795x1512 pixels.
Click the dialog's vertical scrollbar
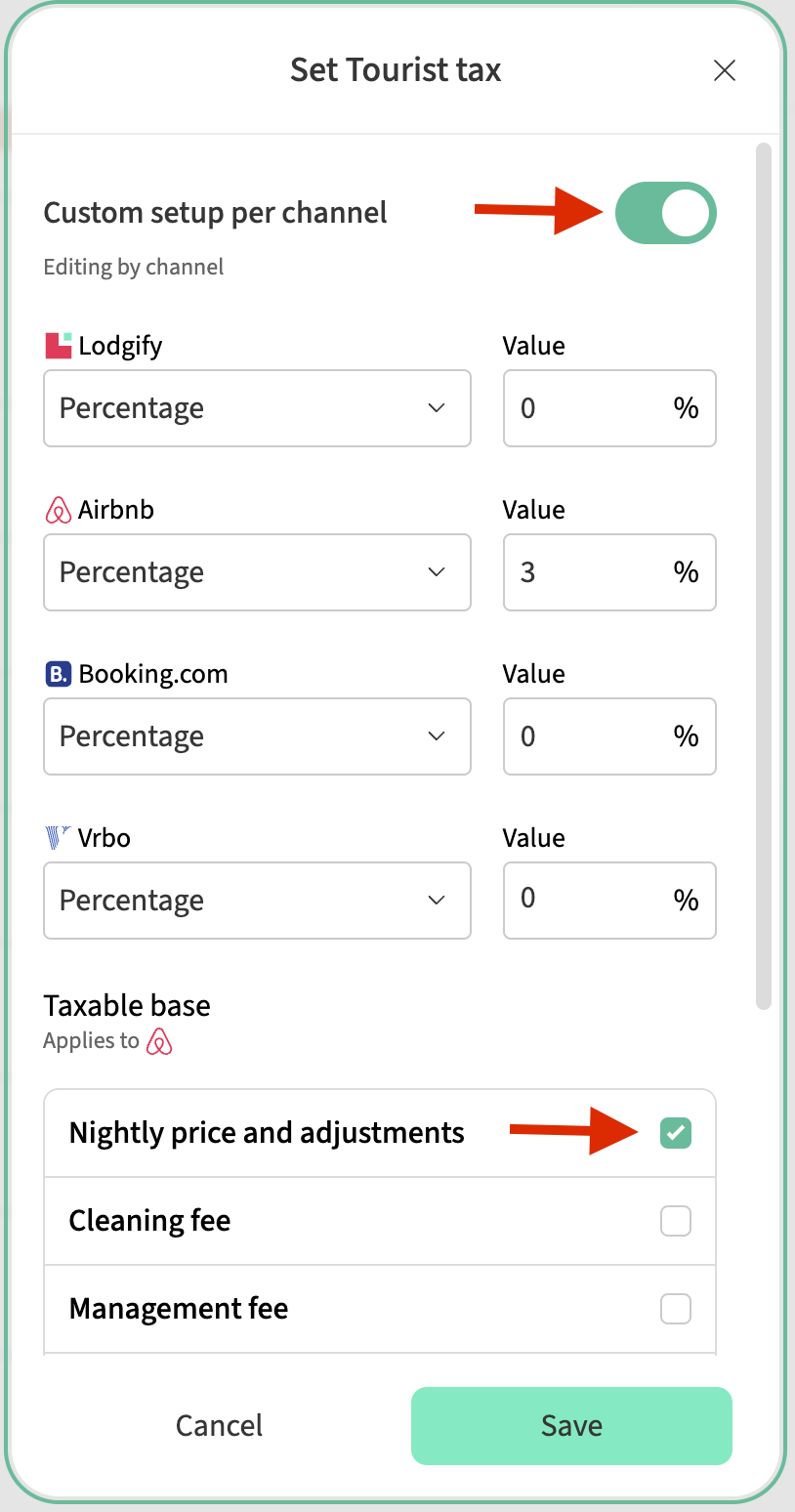coord(764,576)
